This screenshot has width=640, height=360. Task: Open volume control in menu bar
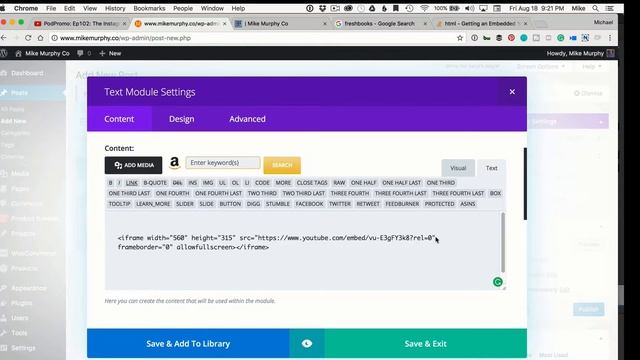(x=469, y=8)
